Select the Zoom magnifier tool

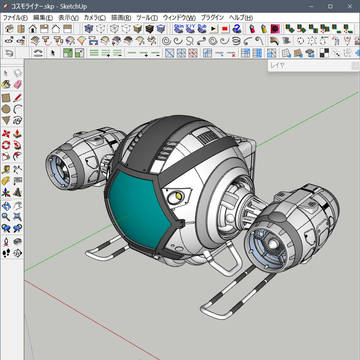(x=6, y=217)
